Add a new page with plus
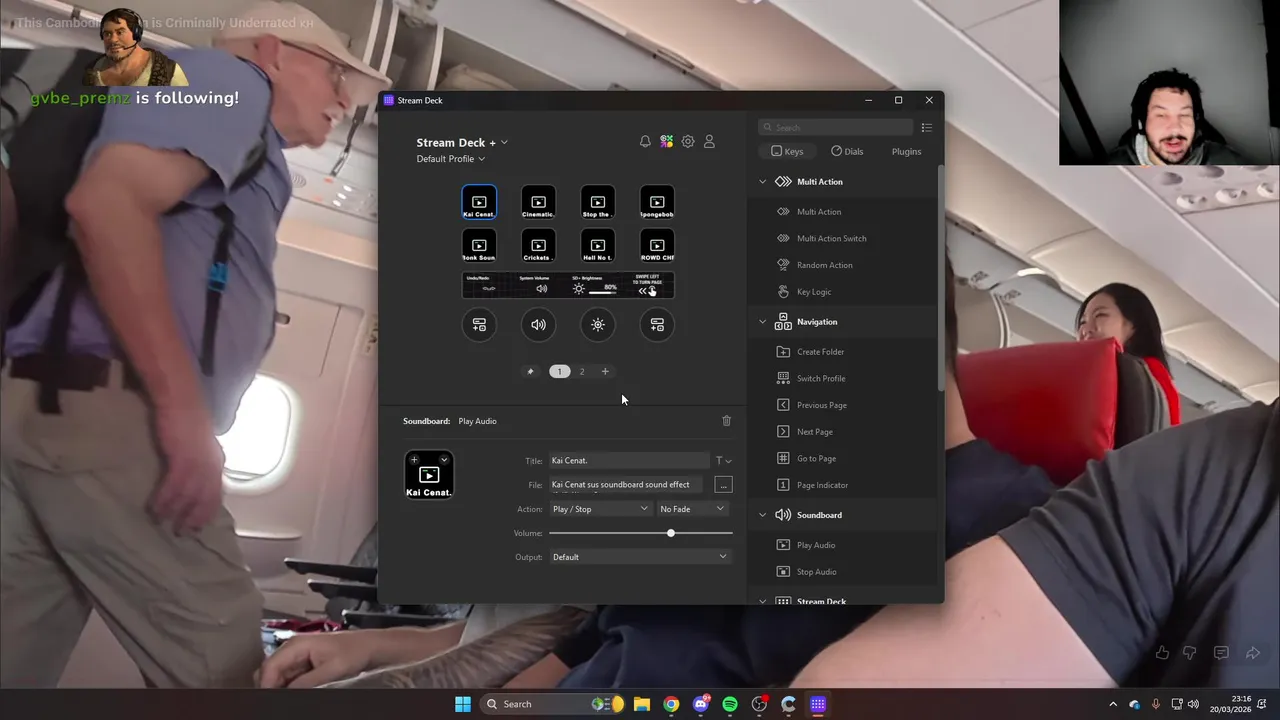 click(605, 371)
